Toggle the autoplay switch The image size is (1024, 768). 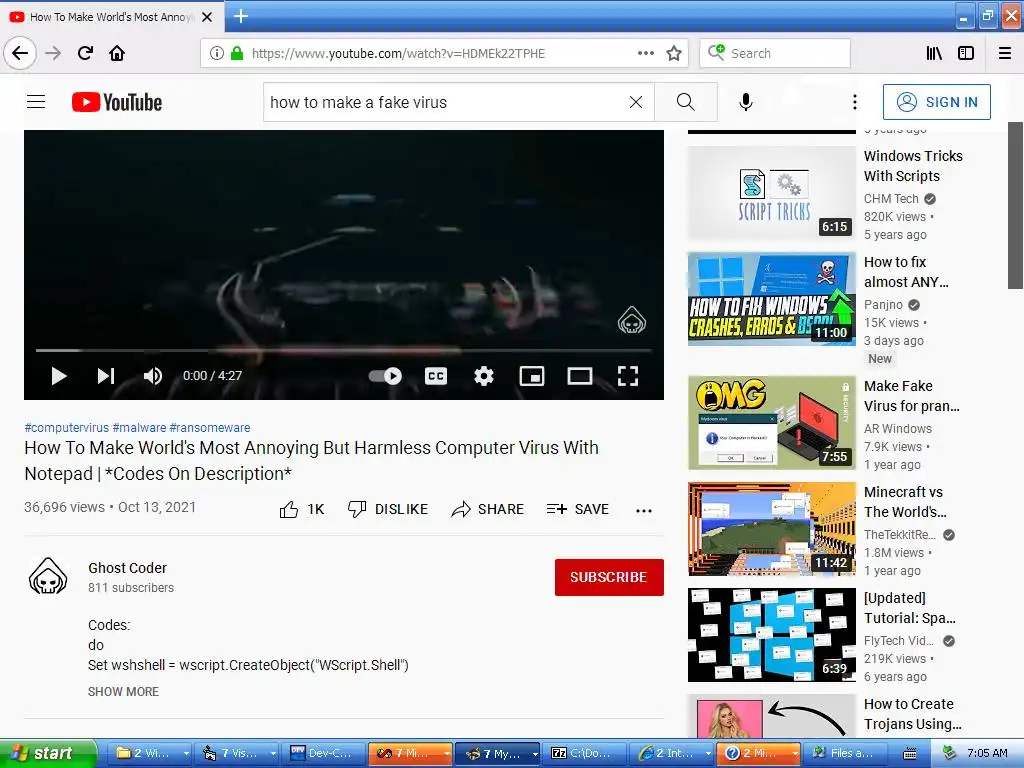click(x=385, y=376)
